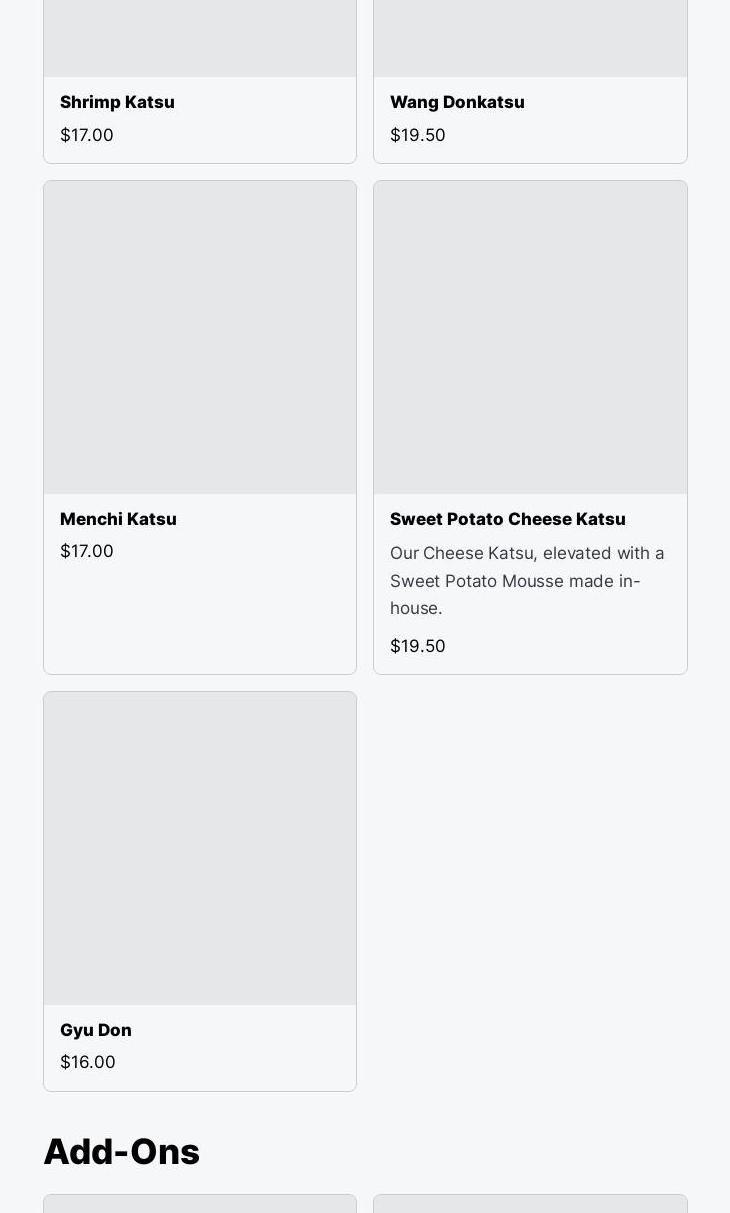Click the Wang Donkatsu item title

(457, 102)
